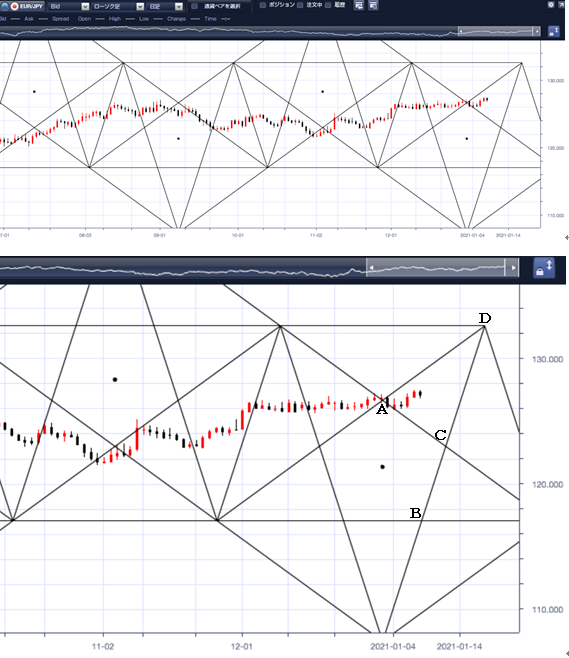This screenshot has width=569, height=658.
Task: Open the 日足 timeframe dropdown
Action: (x=179, y=6)
